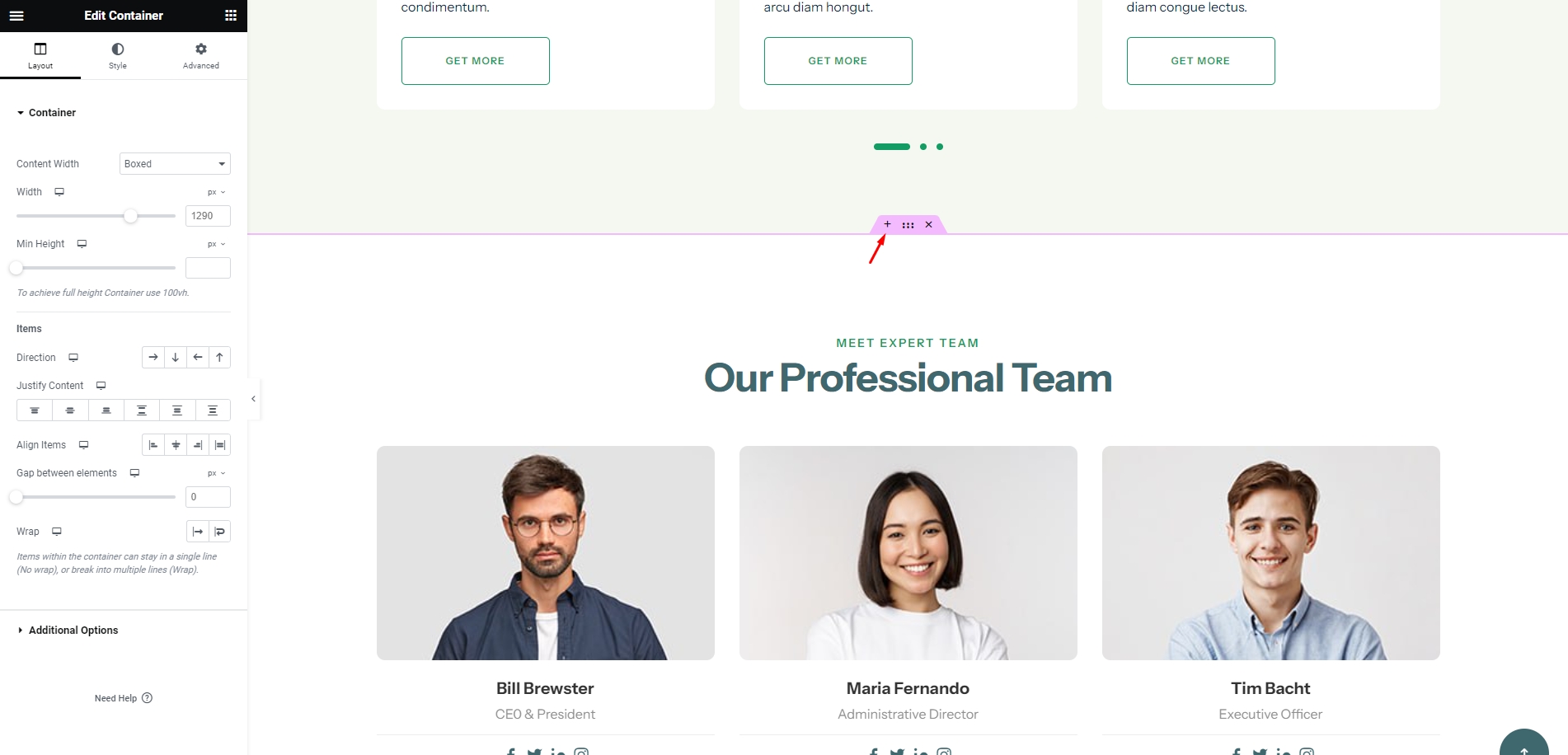Switch to the Style tab

tap(118, 56)
